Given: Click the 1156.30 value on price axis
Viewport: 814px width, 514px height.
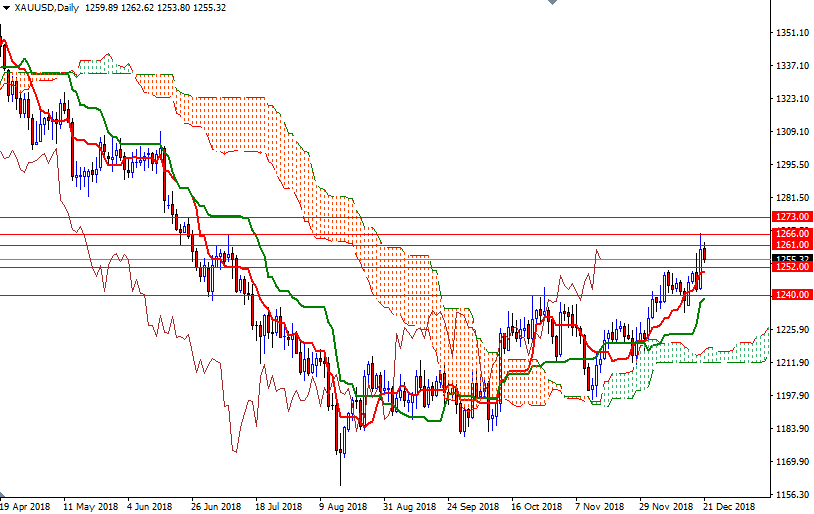Looking at the screenshot, I should pos(792,495).
